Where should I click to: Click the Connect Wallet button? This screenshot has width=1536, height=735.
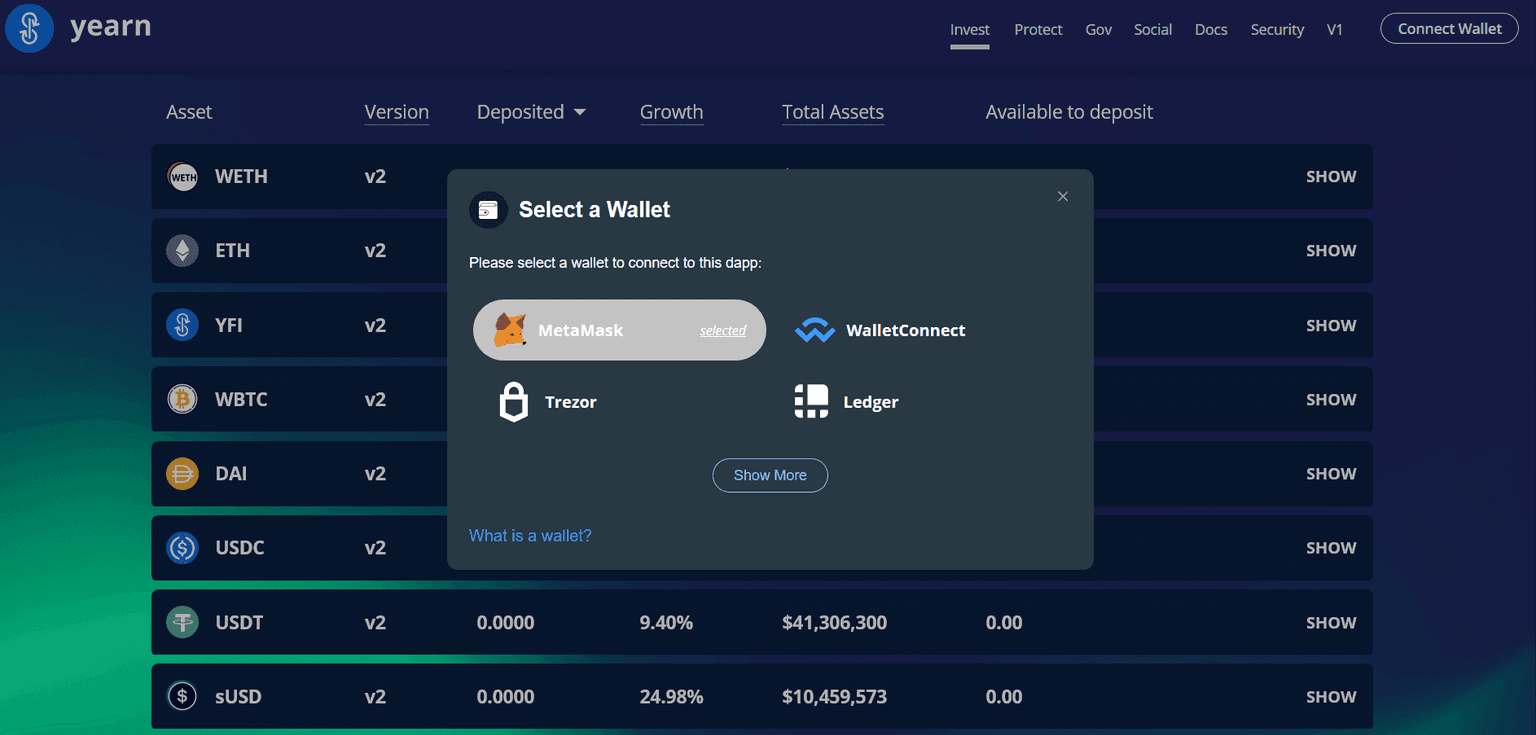pos(1449,29)
